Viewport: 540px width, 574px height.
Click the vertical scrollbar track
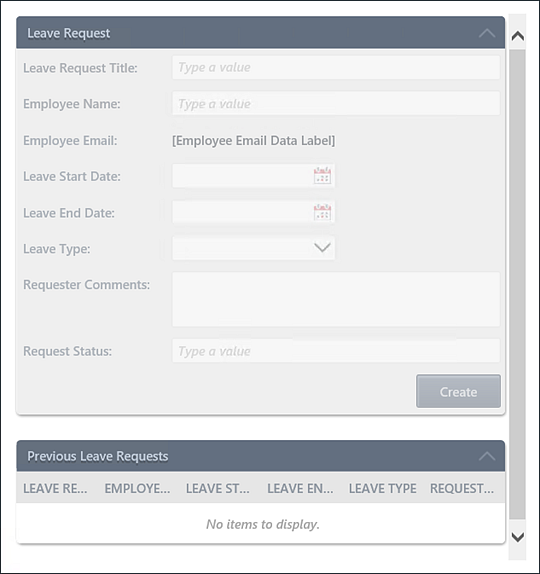pos(517,284)
